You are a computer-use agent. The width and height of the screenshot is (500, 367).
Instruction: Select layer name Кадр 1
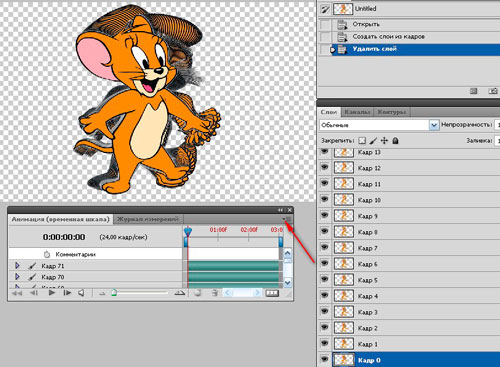(x=368, y=344)
